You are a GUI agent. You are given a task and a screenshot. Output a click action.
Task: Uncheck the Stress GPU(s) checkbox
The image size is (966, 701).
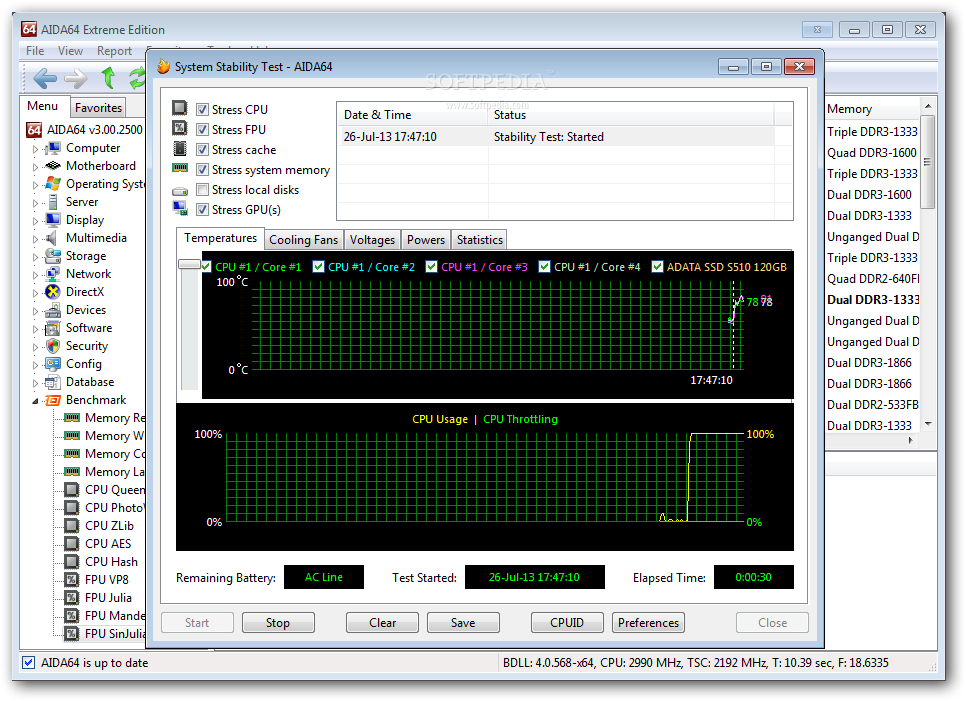(x=202, y=209)
